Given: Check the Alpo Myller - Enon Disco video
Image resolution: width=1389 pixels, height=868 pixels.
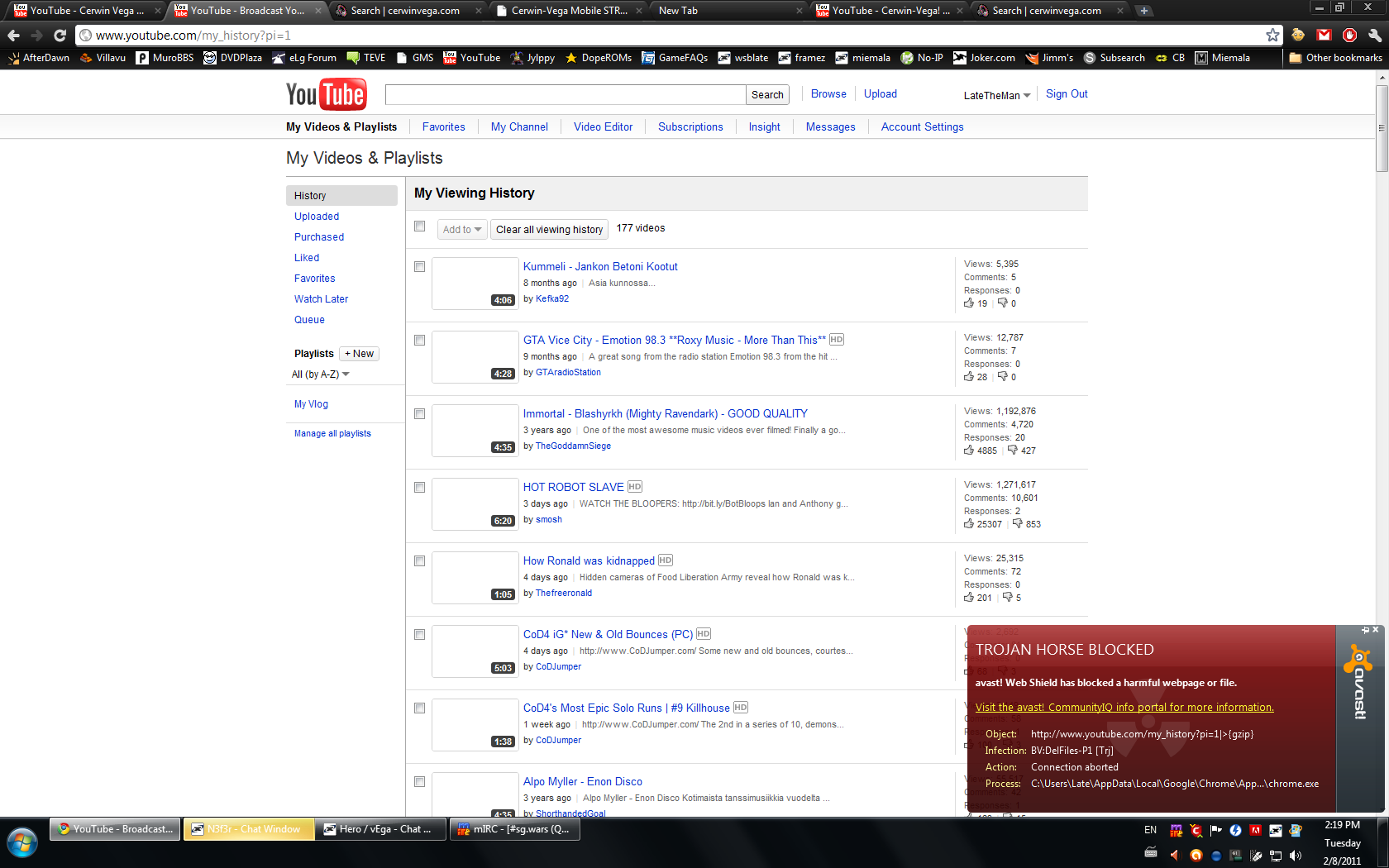Looking at the screenshot, I should (420, 782).
